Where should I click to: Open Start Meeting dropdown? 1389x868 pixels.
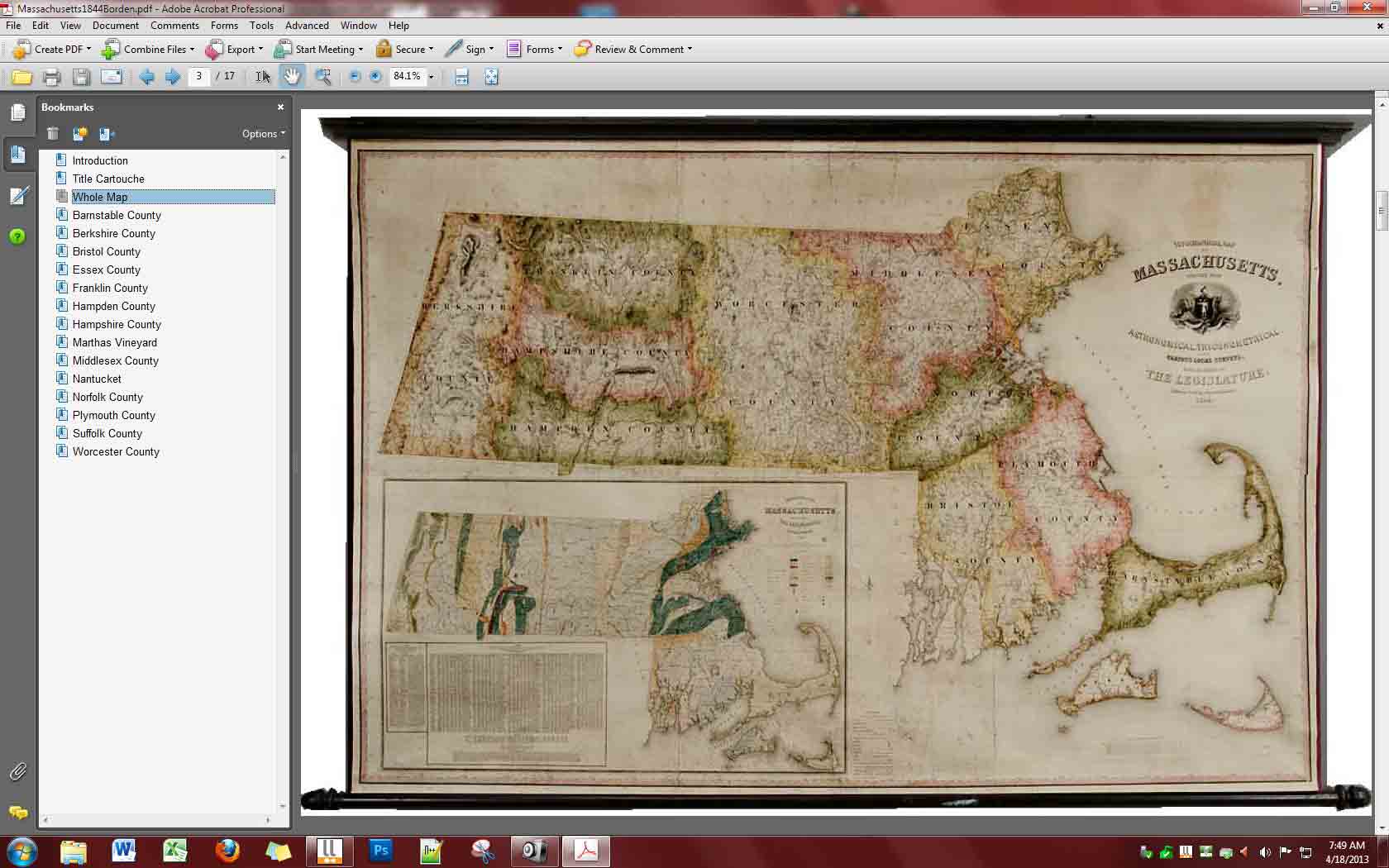point(318,50)
